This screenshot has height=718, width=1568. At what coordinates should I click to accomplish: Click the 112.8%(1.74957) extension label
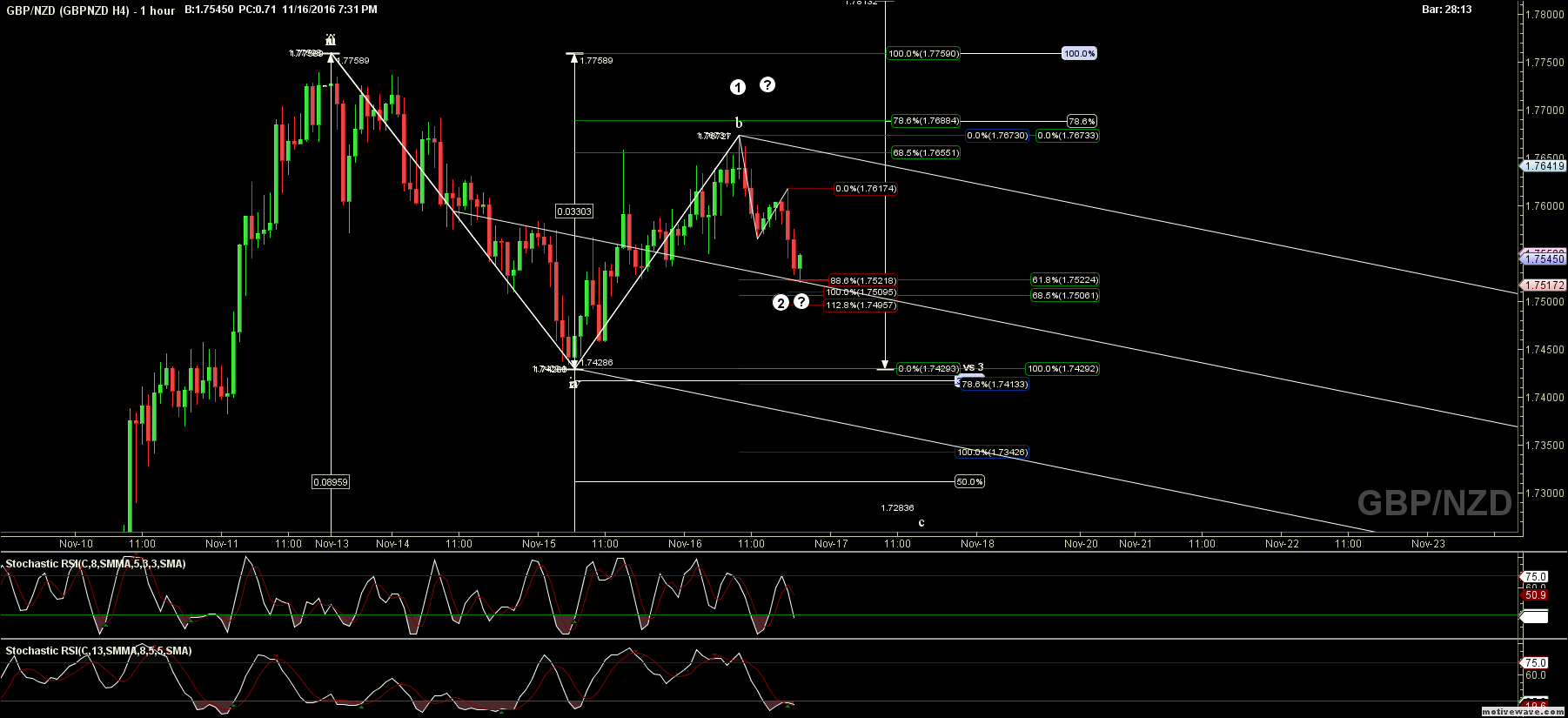point(861,305)
